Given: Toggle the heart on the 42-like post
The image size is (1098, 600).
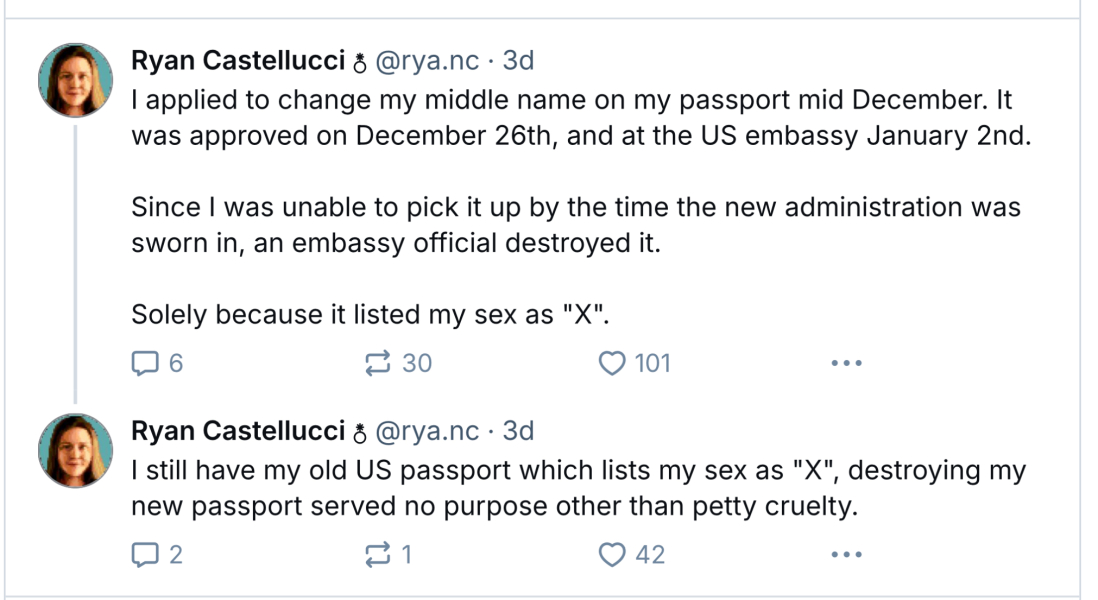Looking at the screenshot, I should click(x=611, y=554).
